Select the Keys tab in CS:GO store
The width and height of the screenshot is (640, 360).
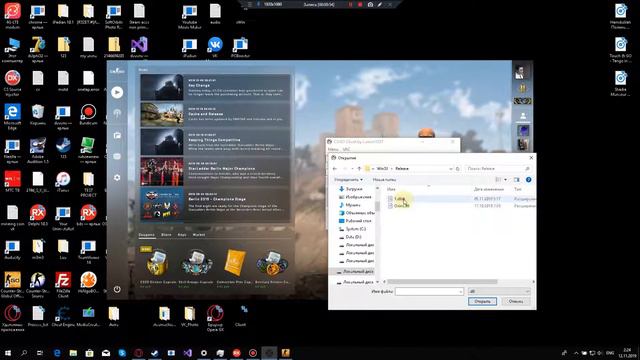[x=182, y=235]
